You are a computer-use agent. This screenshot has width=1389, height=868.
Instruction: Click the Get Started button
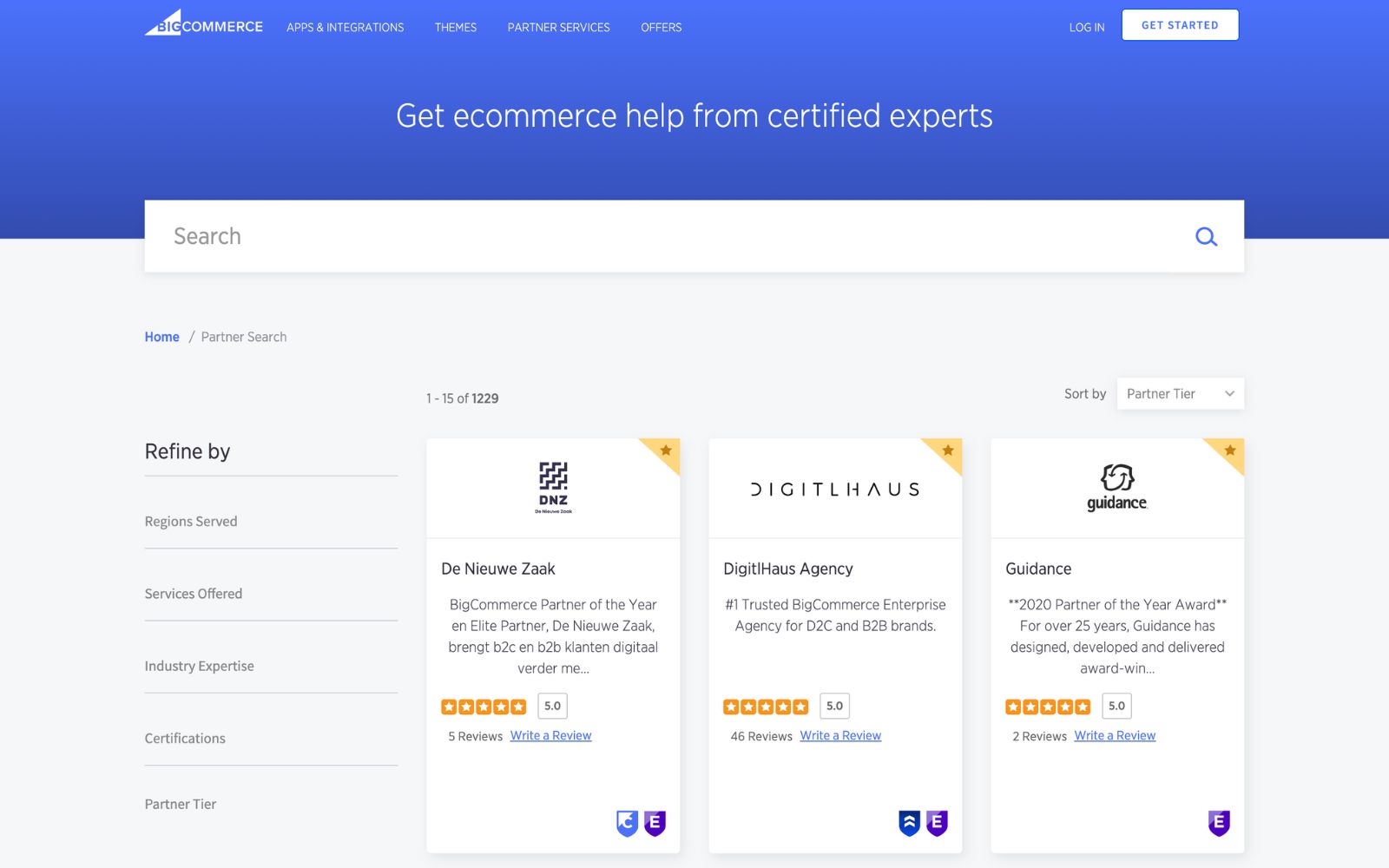[1180, 24]
